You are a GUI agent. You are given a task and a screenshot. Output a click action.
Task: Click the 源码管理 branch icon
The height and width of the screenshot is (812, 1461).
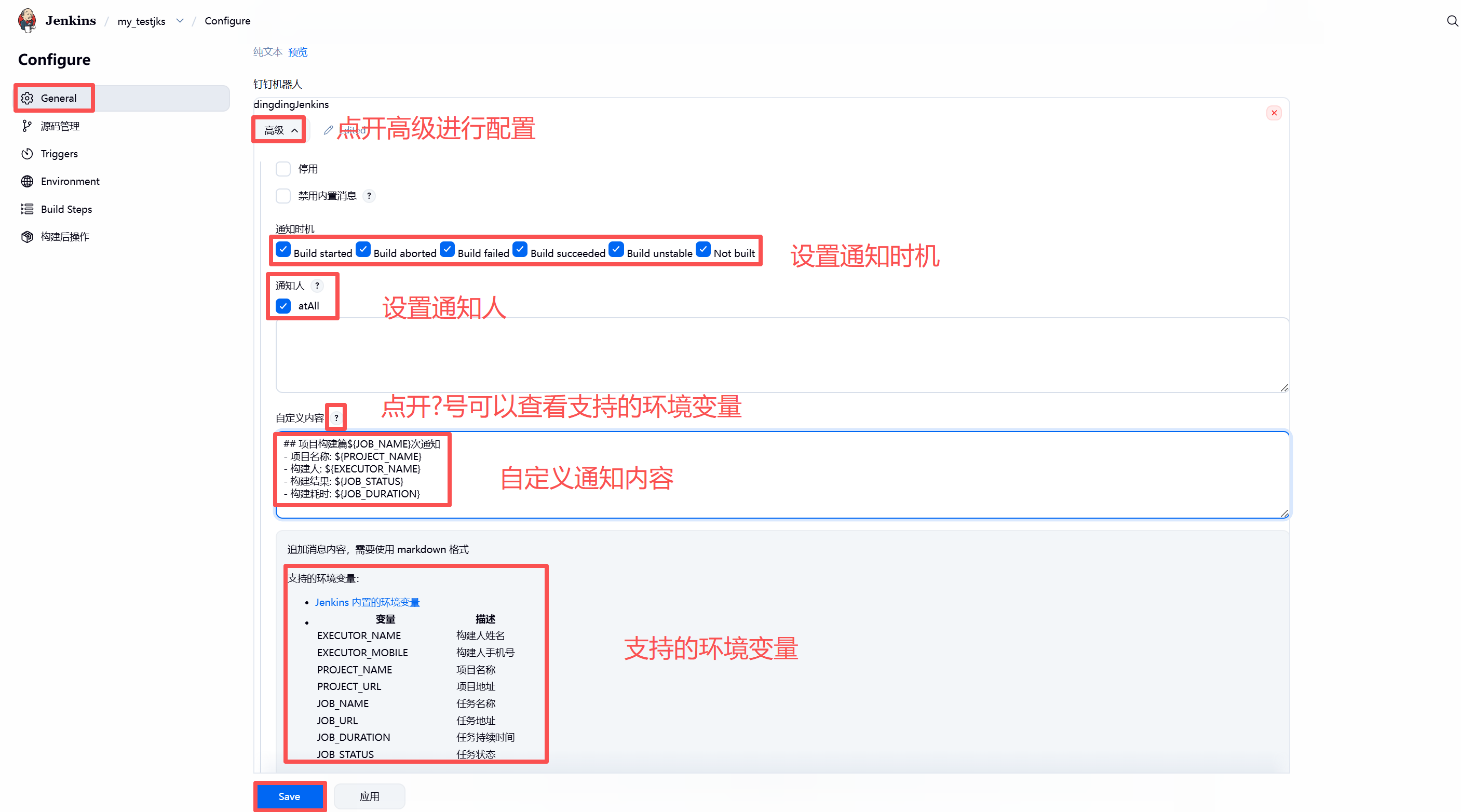[x=27, y=126]
